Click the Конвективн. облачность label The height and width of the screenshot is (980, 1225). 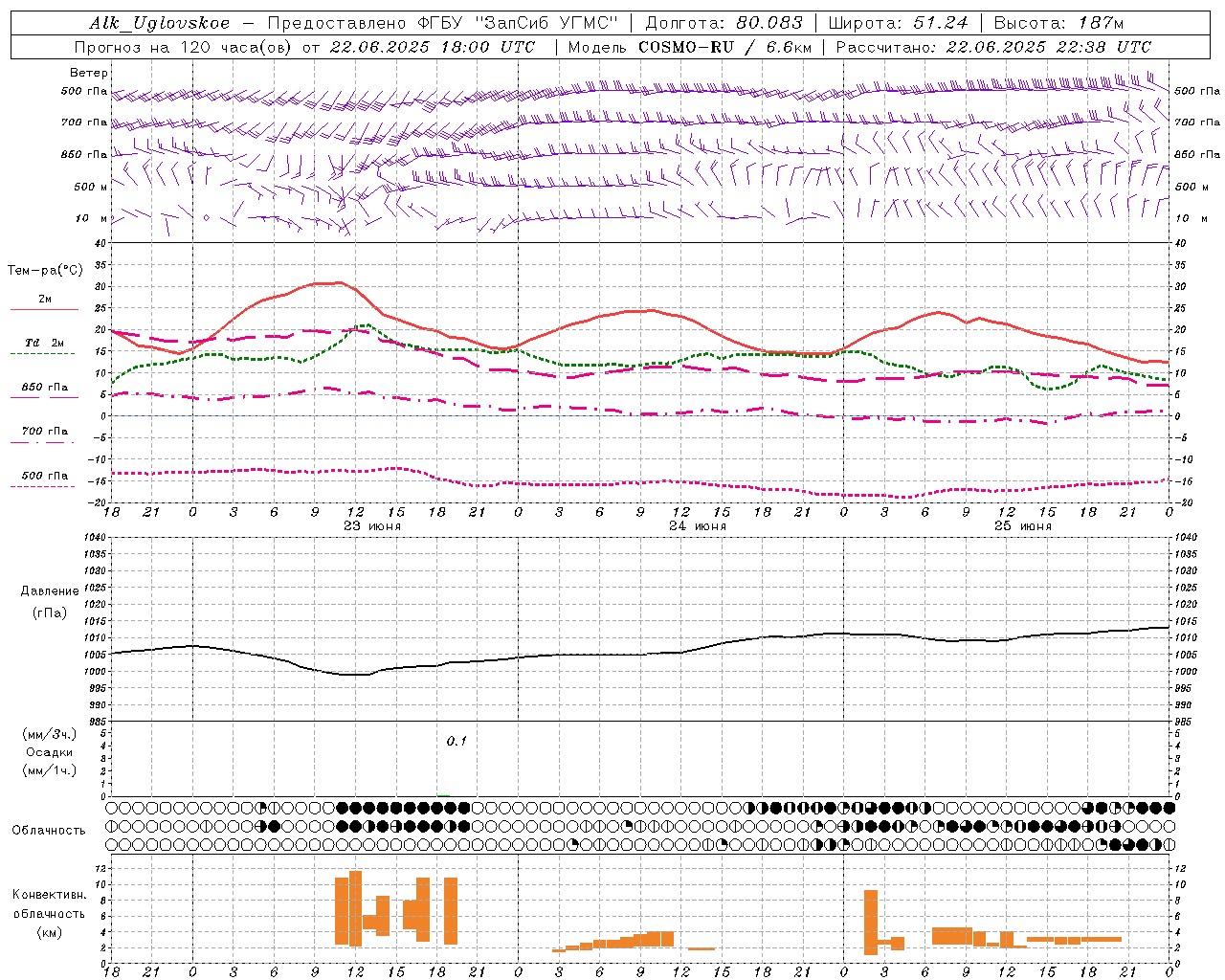click(49, 904)
